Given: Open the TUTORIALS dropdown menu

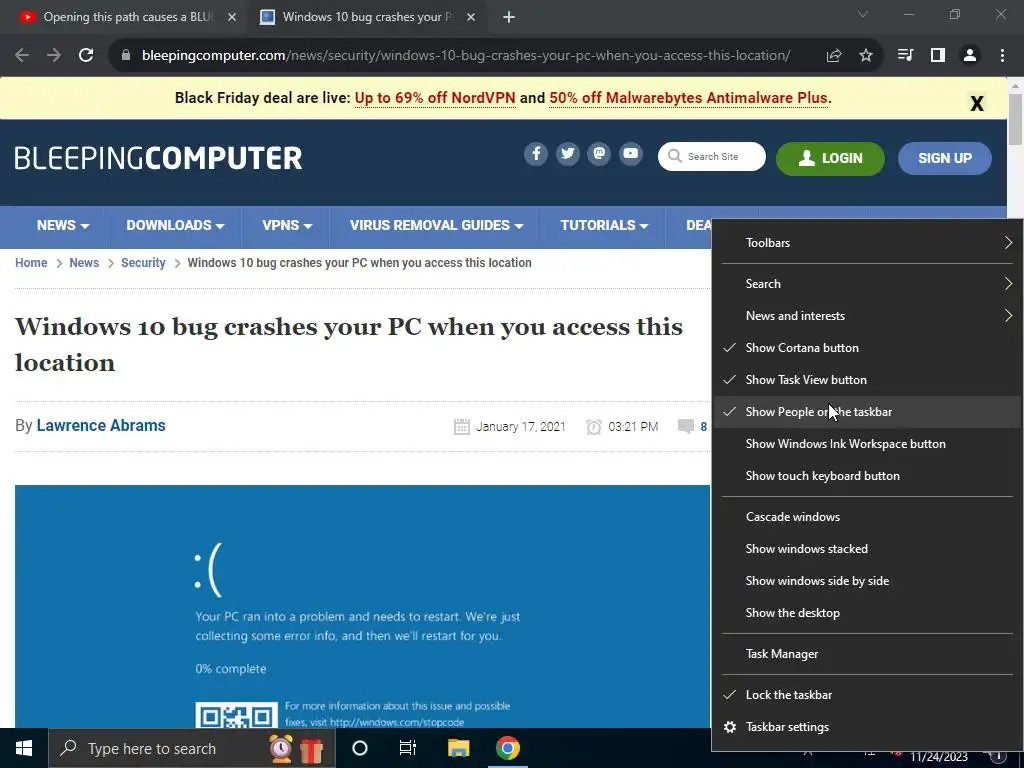Looking at the screenshot, I should [603, 225].
